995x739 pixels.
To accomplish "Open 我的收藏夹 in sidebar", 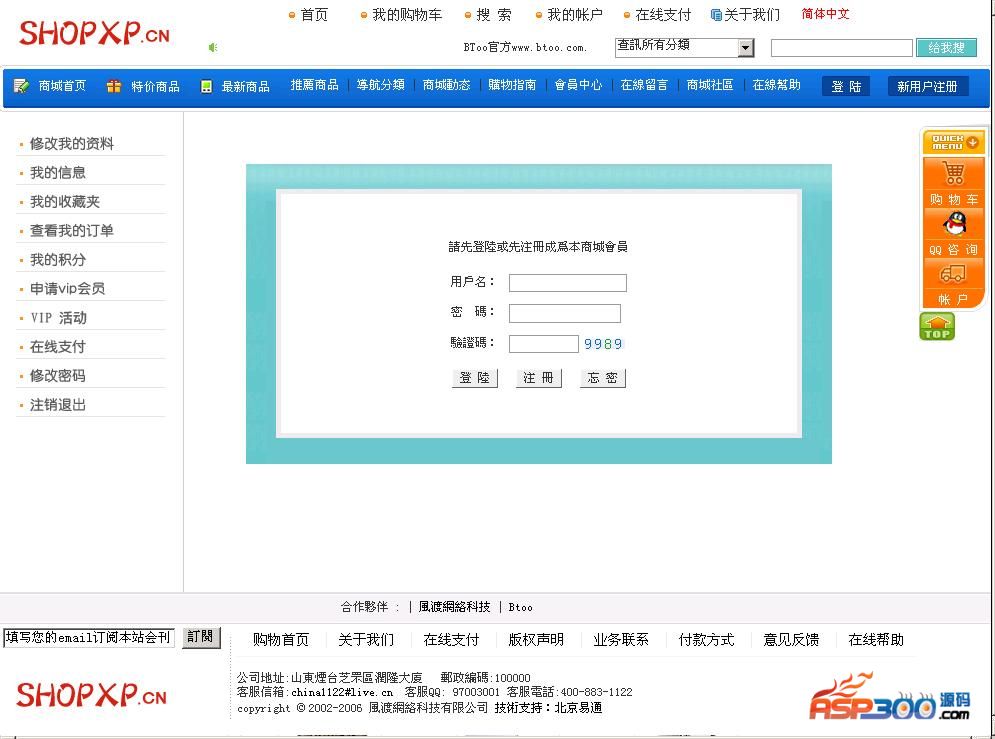I will [x=65, y=202].
